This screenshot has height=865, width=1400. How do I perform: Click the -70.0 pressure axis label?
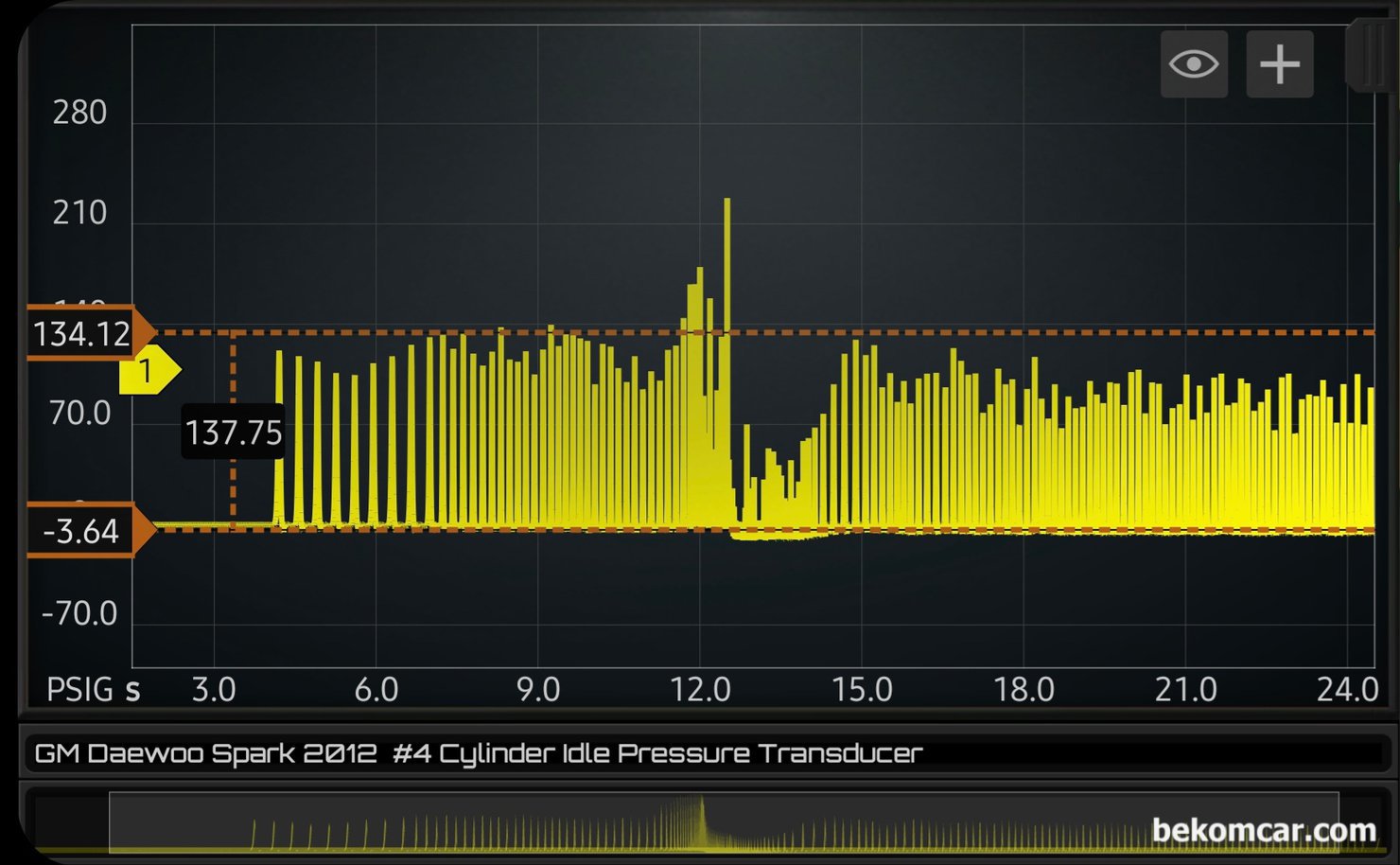point(79,614)
